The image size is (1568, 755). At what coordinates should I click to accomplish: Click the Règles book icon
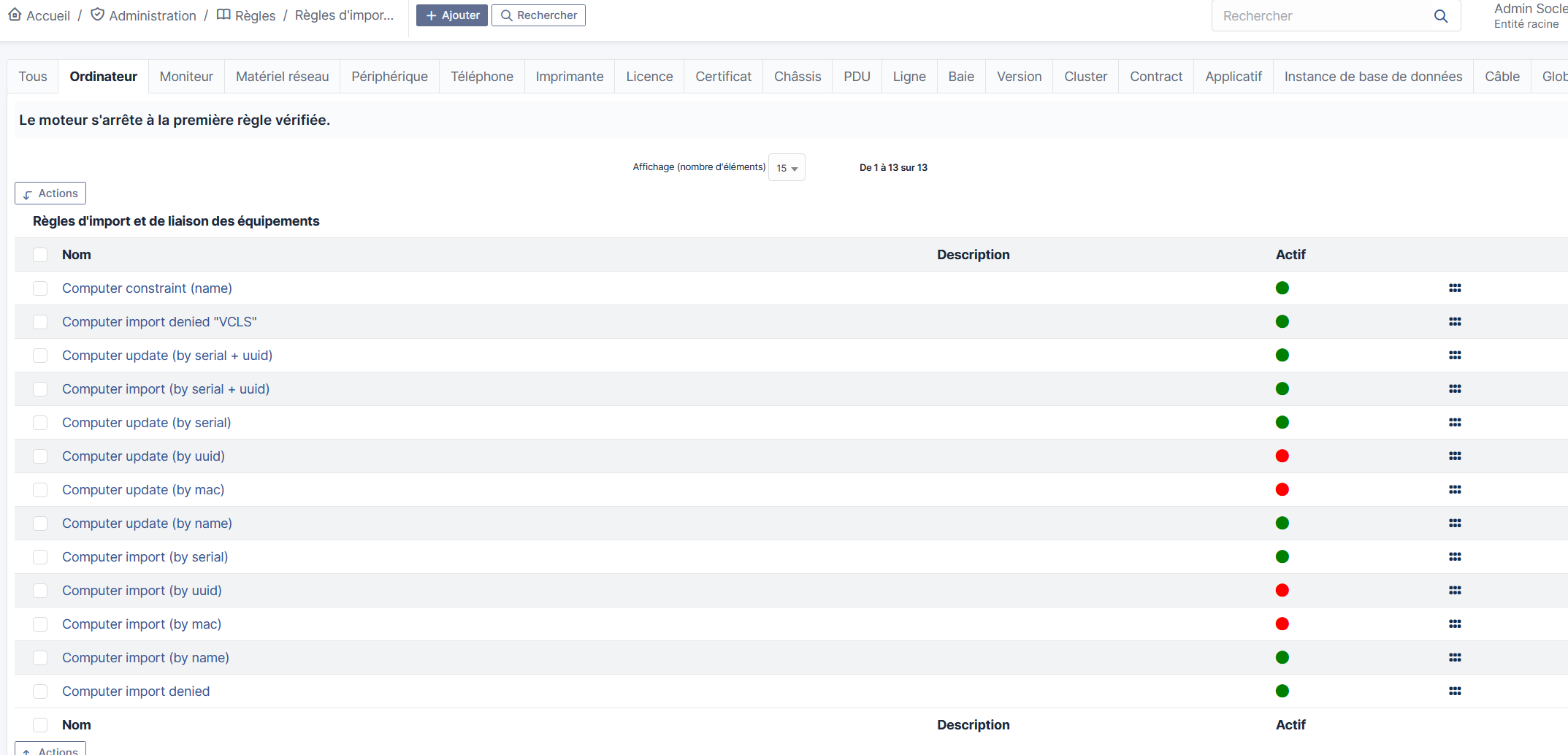223,15
